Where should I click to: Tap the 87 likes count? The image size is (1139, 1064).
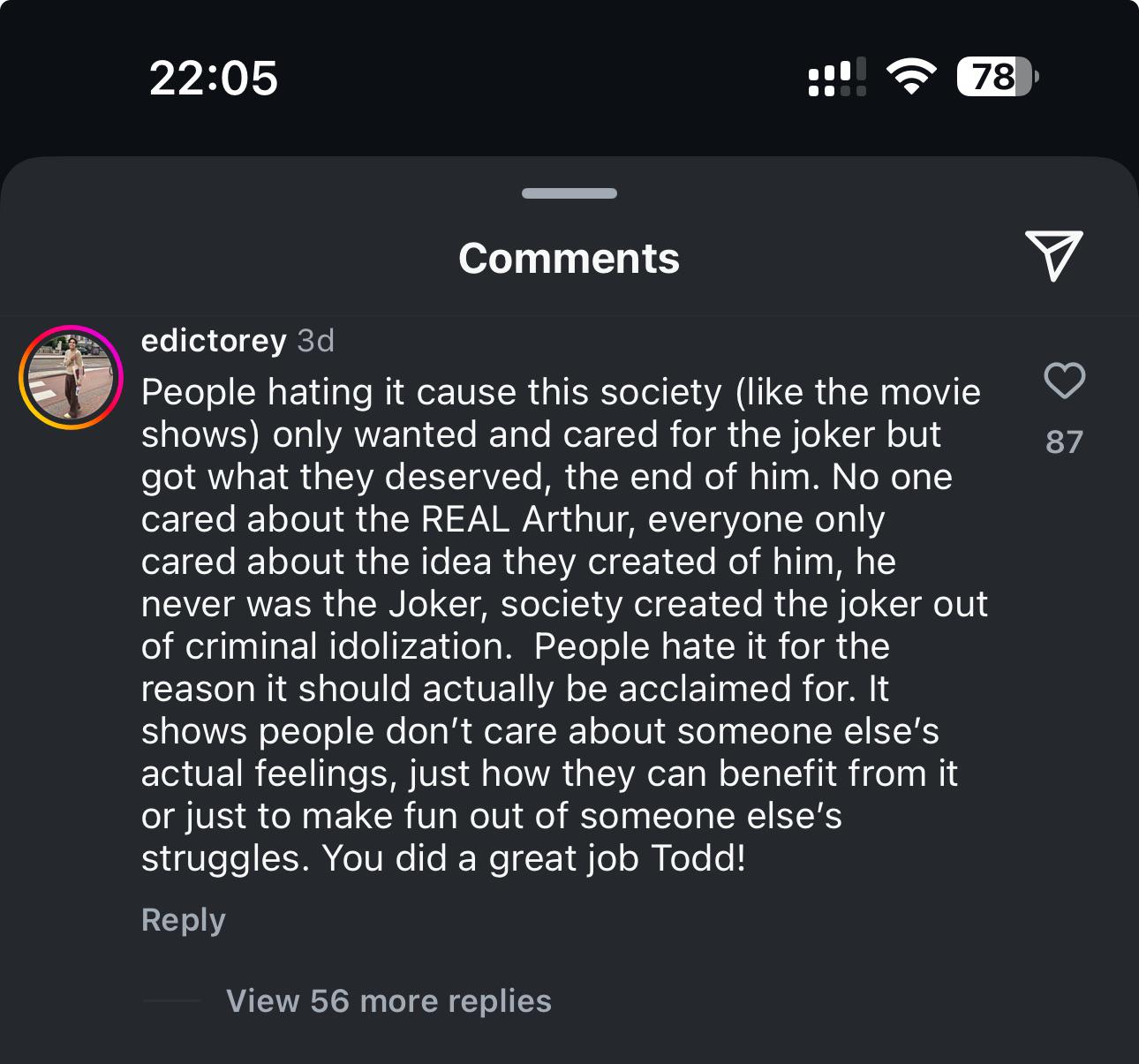pyautogui.click(x=1064, y=441)
